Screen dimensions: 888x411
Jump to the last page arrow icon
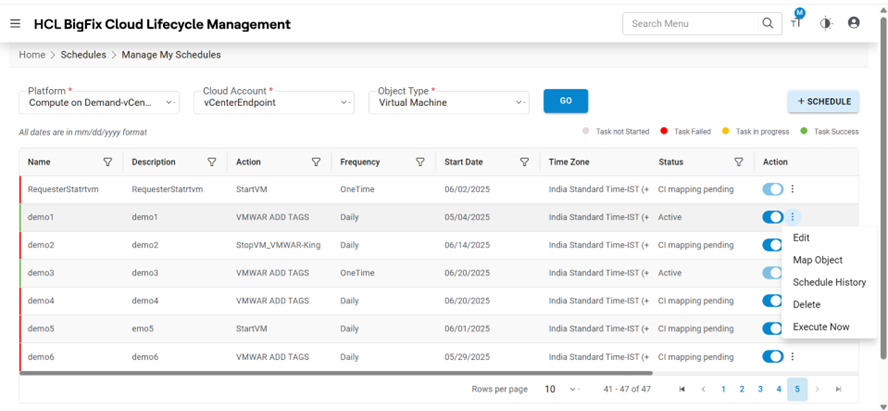838,389
